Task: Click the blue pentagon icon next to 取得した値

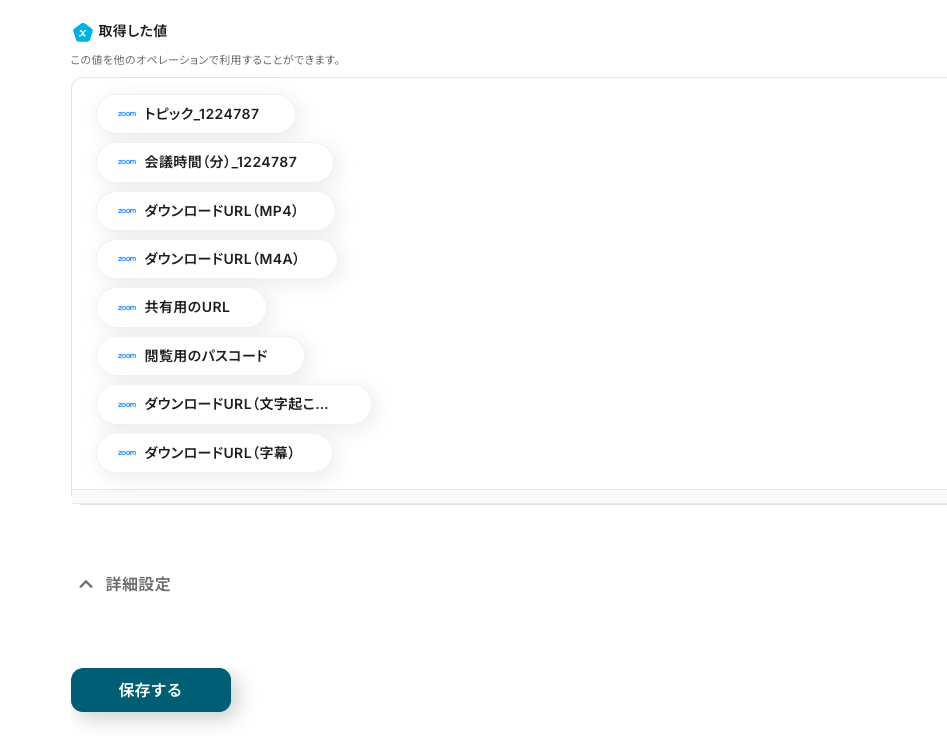Action: [83, 32]
